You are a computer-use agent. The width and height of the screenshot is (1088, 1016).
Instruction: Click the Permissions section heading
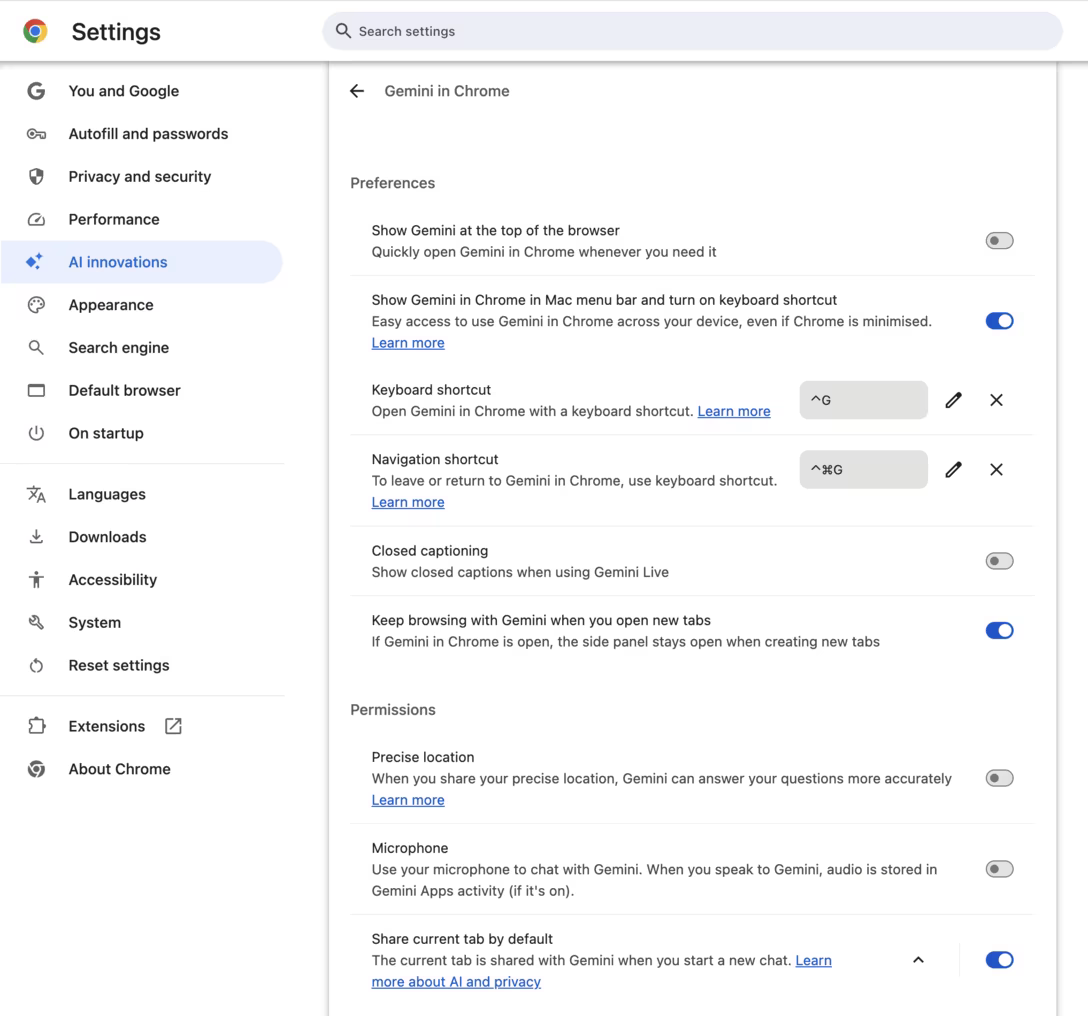pos(393,709)
